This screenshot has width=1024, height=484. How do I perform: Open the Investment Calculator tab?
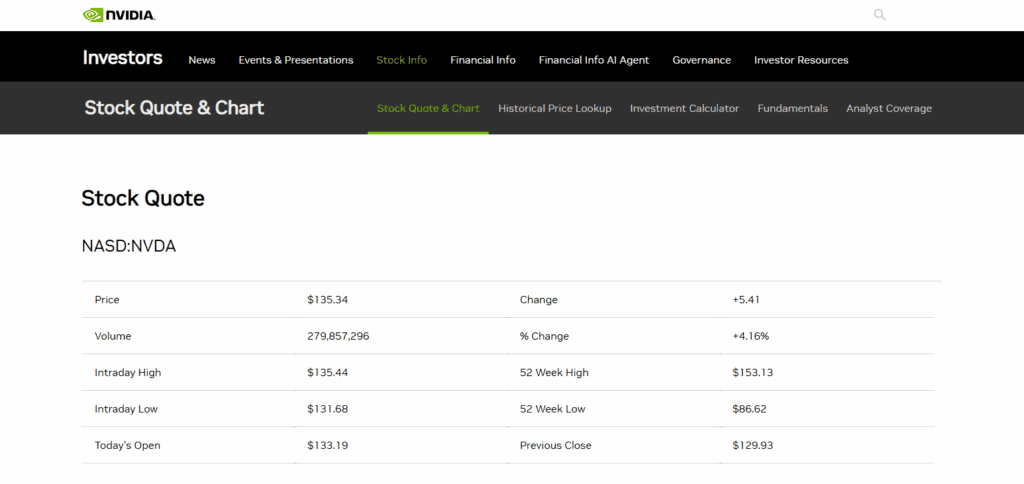(x=684, y=108)
